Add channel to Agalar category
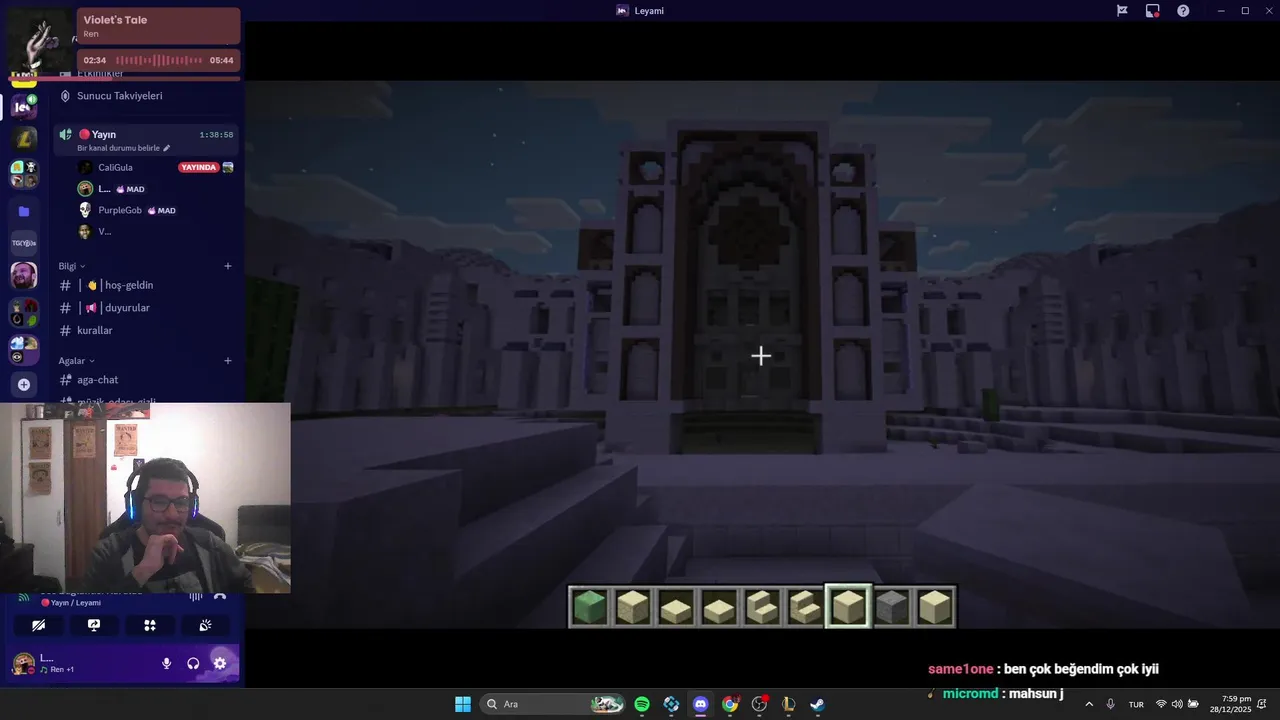Image resolution: width=1280 pixels, height=720 pixels. [228, 361]
